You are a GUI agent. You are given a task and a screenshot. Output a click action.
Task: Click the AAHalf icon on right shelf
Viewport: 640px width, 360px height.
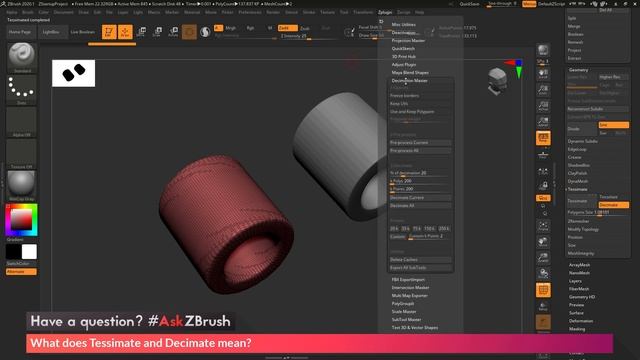click(x=543, y=122)
